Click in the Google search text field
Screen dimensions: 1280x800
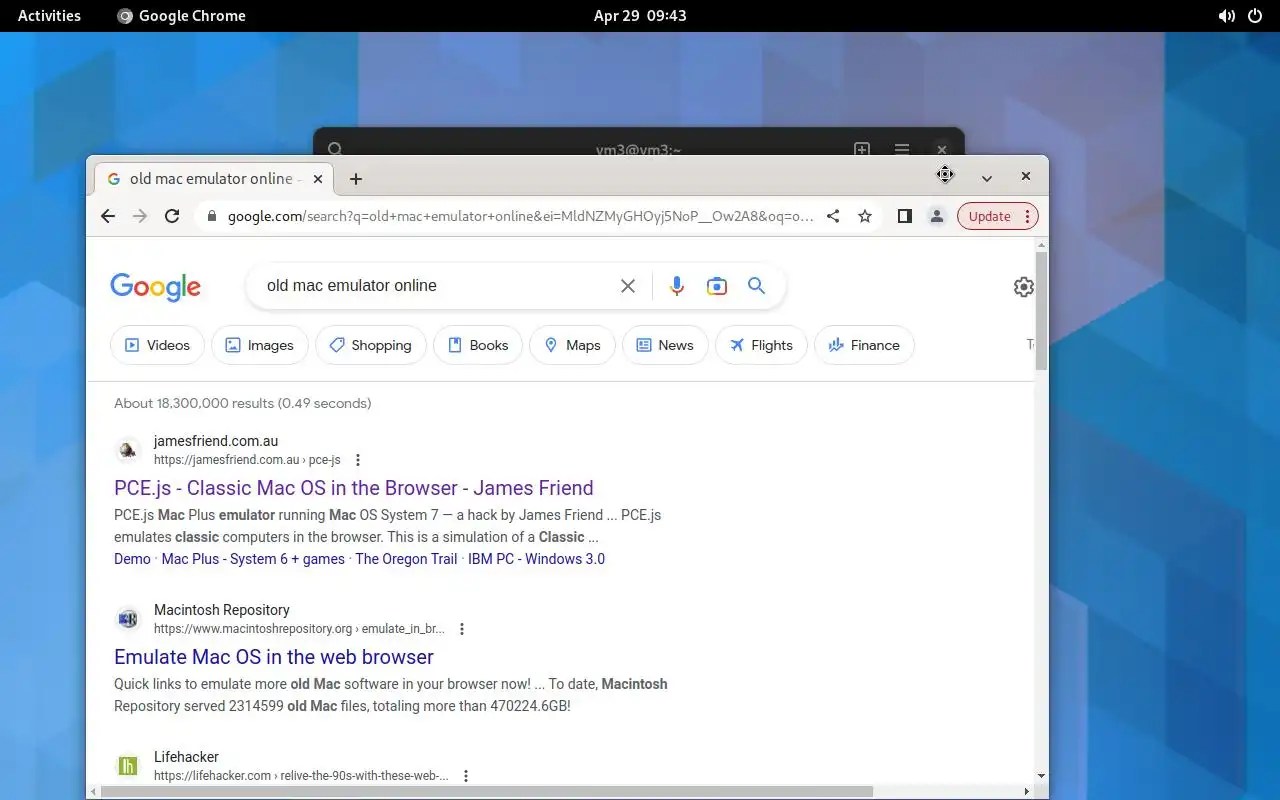tap(435, 286)
